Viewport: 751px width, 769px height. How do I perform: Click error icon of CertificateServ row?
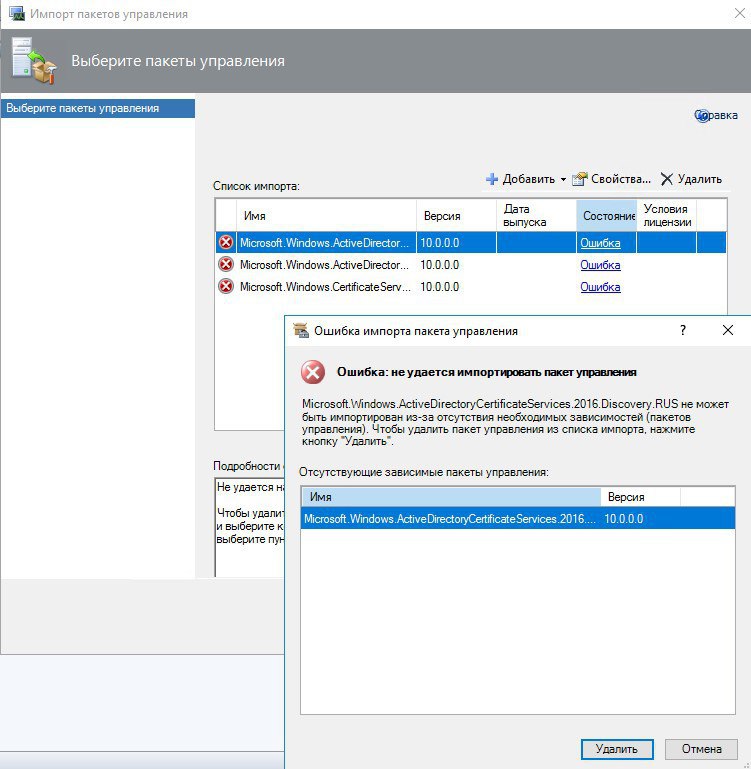tap(226, 286)
